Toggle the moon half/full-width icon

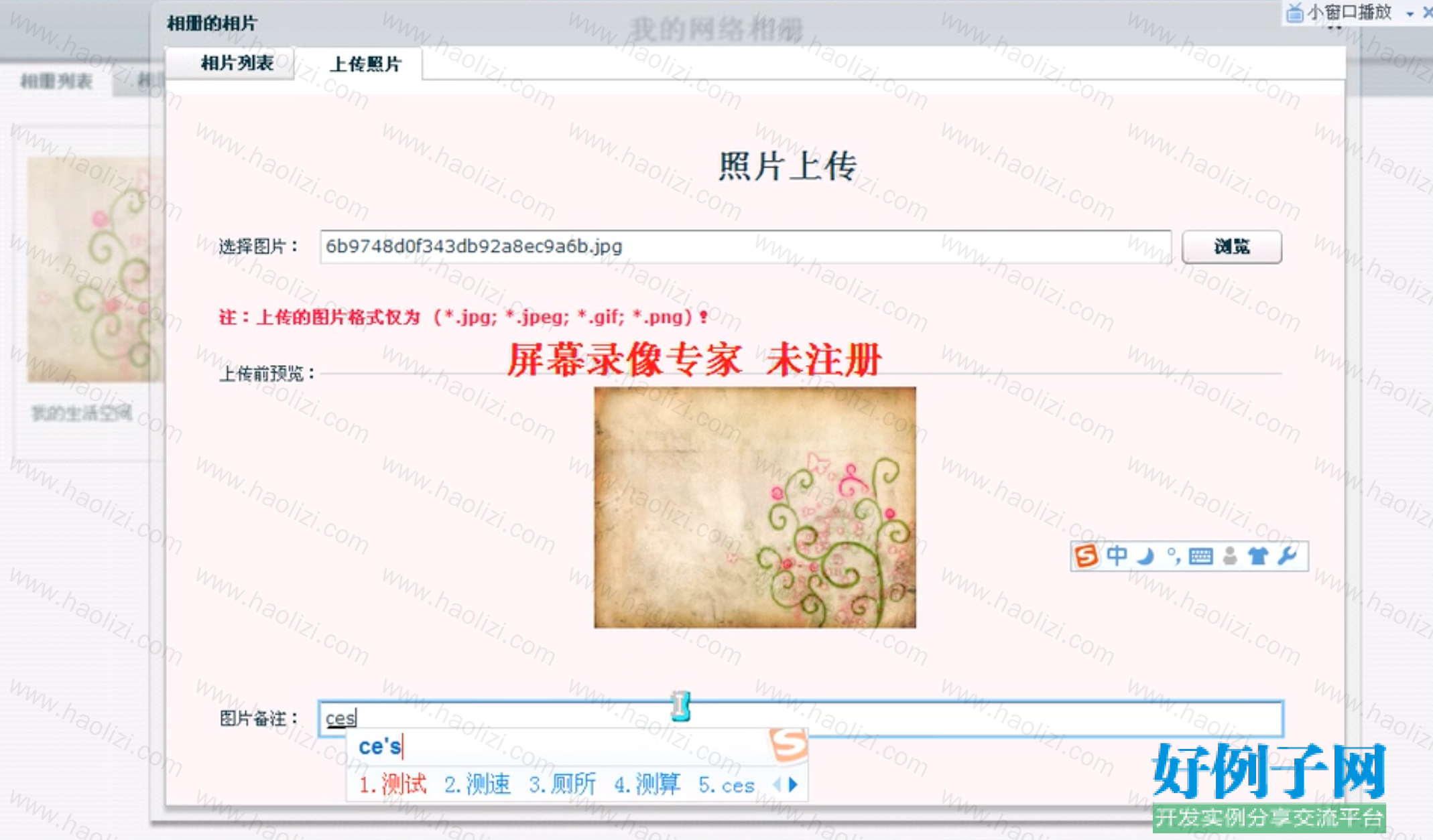point(1145,556)
